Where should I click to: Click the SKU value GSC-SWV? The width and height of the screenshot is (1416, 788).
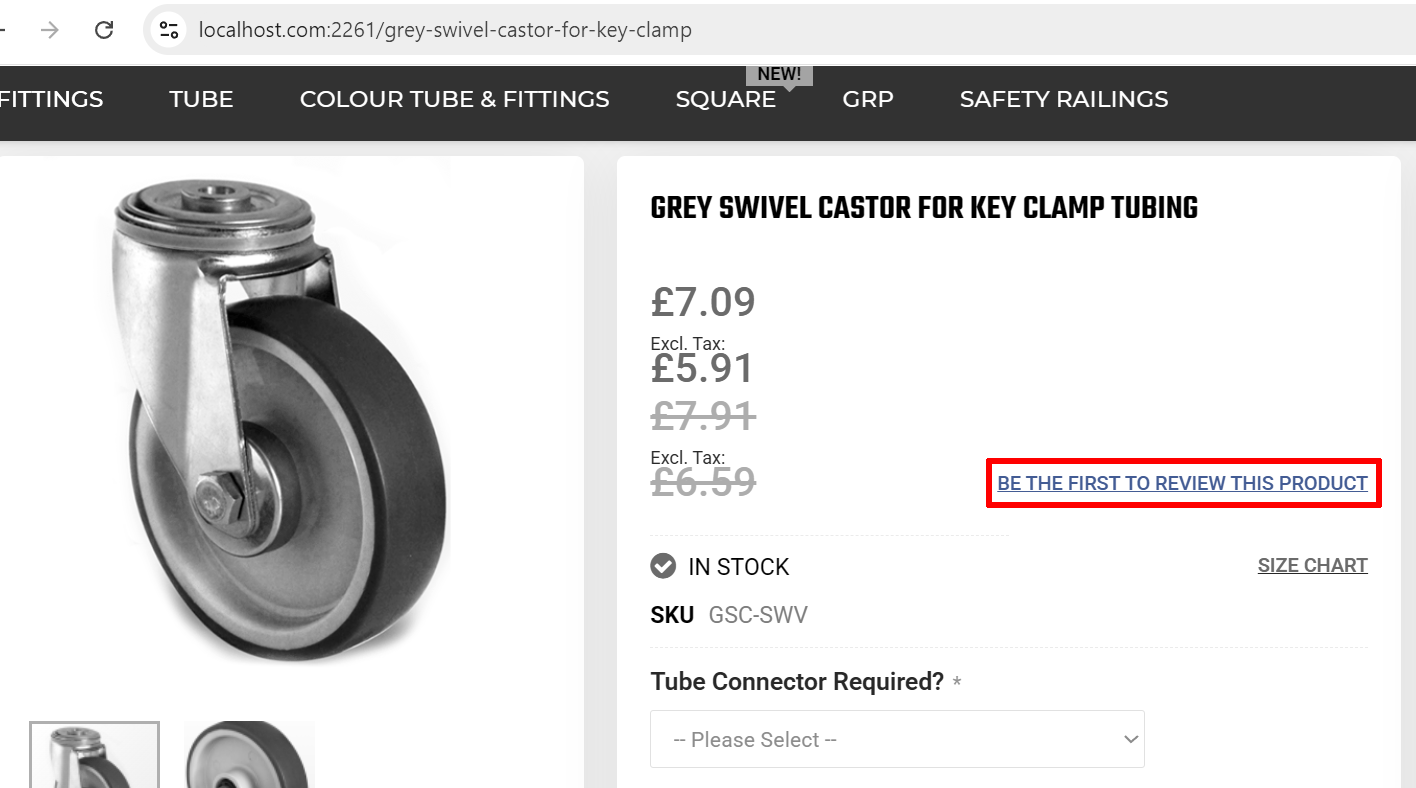click(758, 615)
